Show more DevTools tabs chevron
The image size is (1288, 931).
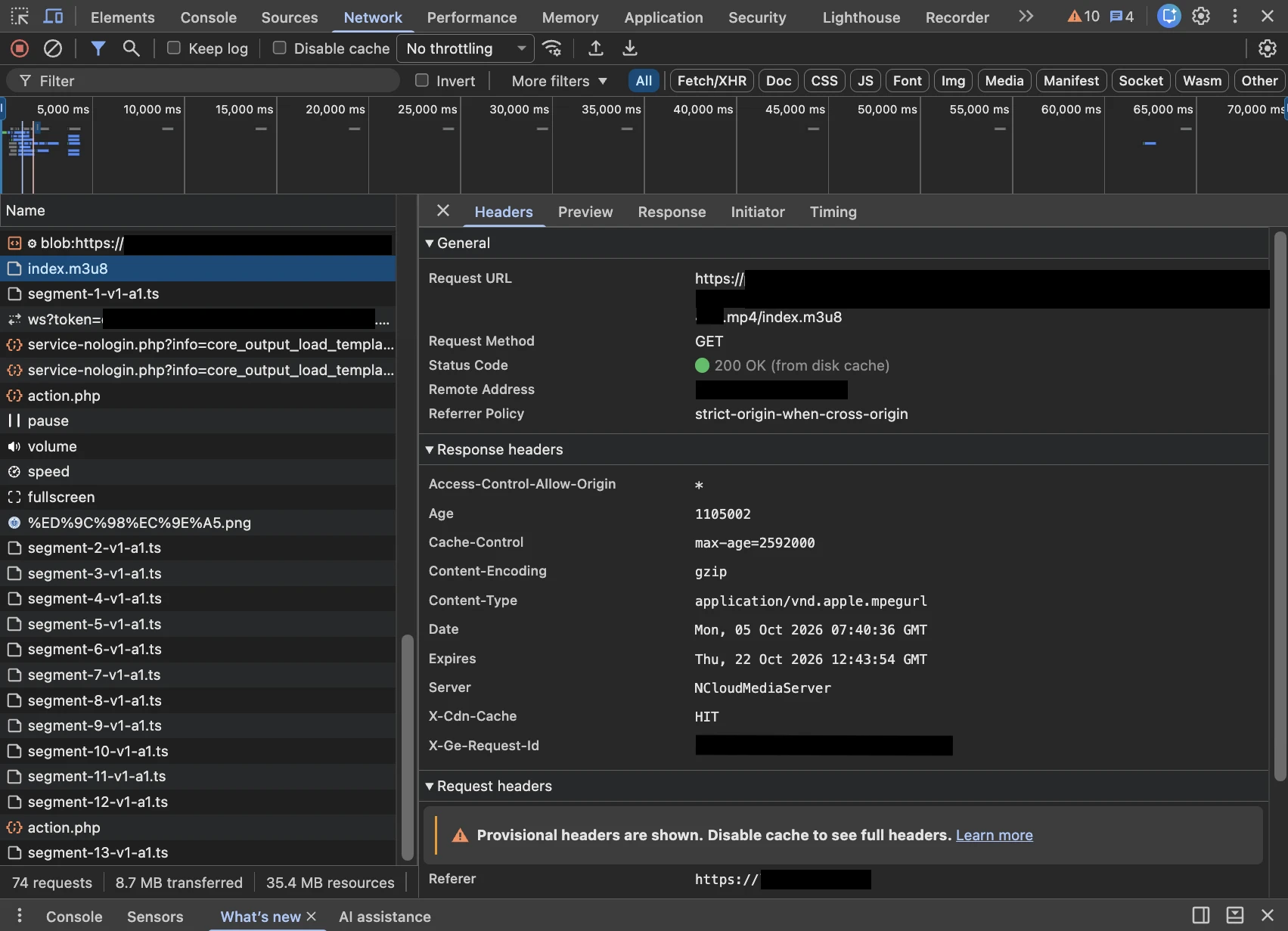(1026, 16)
